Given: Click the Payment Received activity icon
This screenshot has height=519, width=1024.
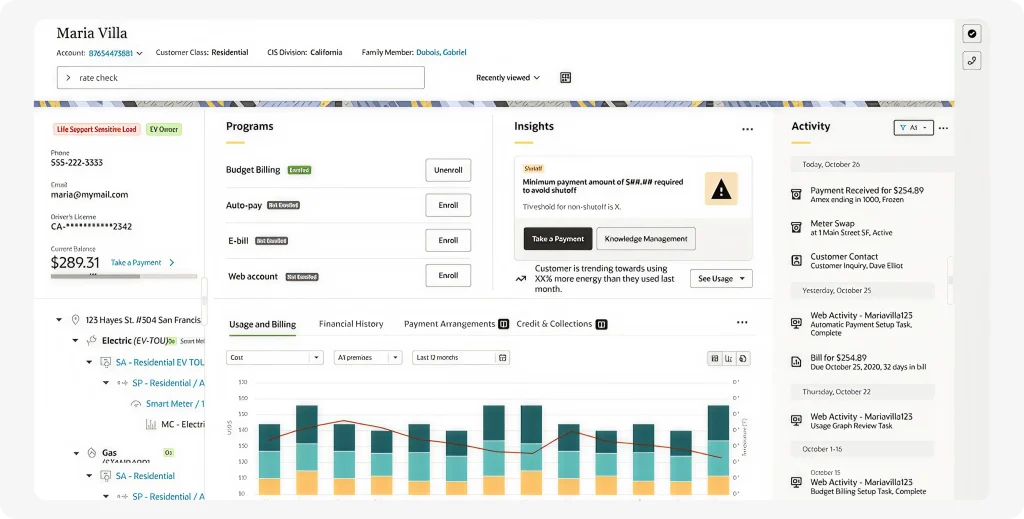Looking at the screenshot, I should [796, 194].
